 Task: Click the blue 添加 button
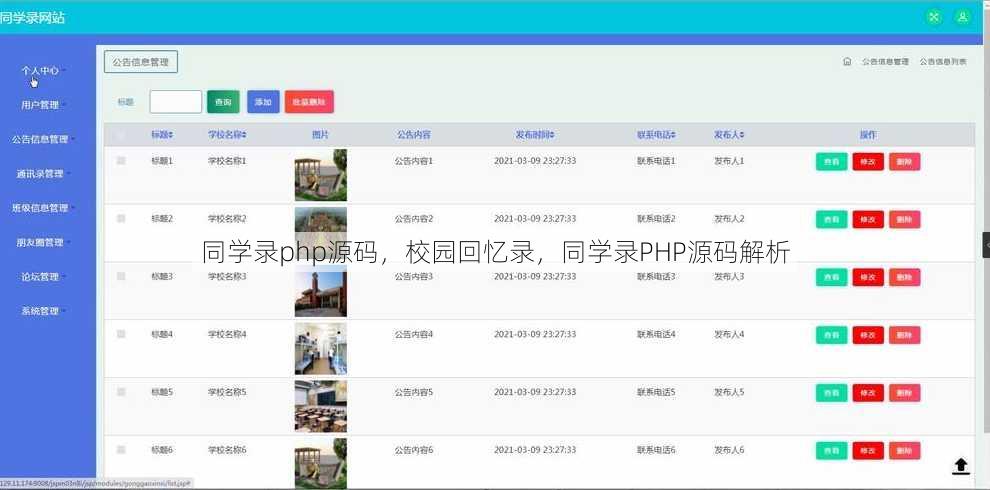[263, 102]
